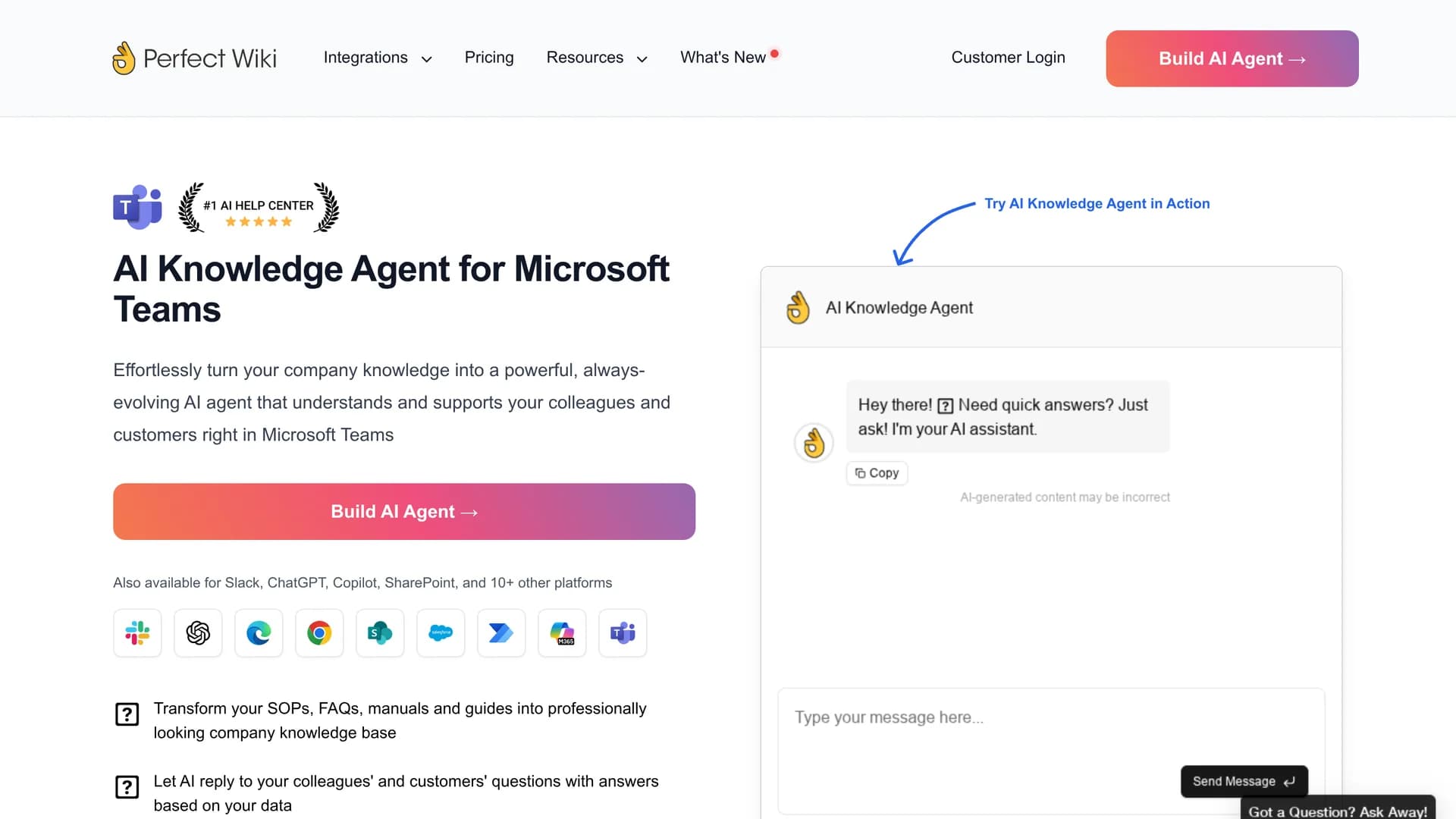Click the AI-generated content may be incorrect note
The width and height of the screenshot is (1456, 819).
tap(1065, 497)
